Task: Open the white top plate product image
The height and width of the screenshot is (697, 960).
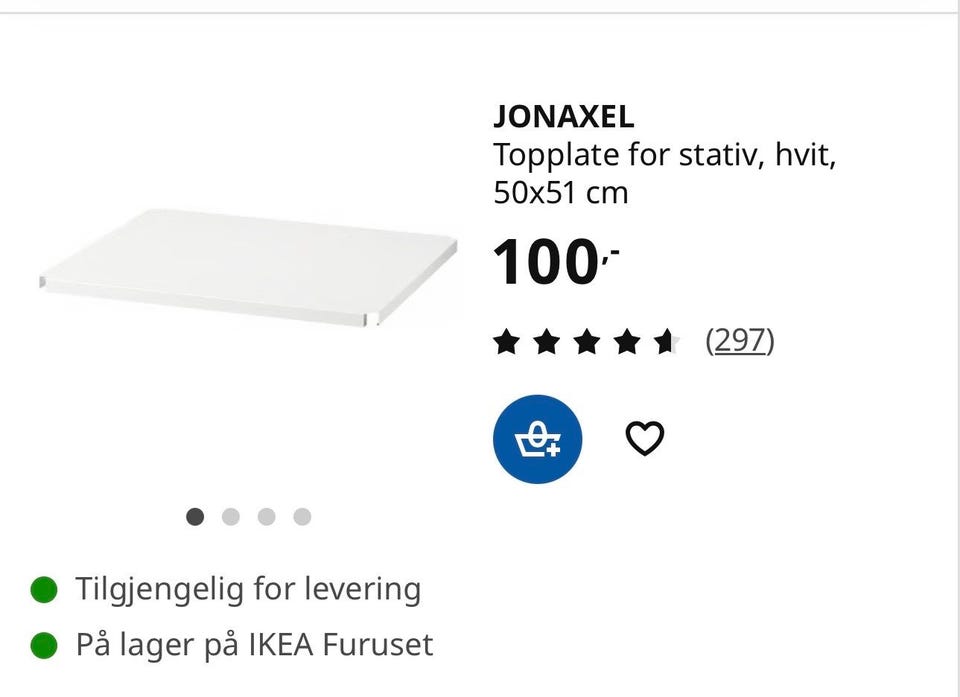Action: (250, 266)
